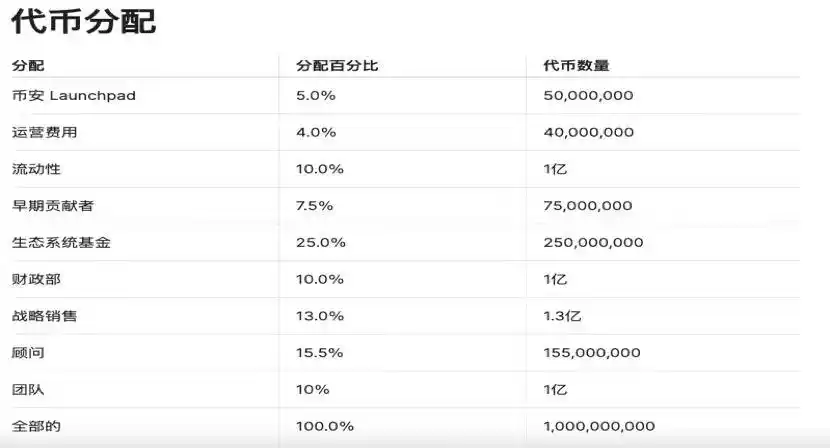Click the 75,000,000 token amount cell
The width and height of the screenshot is (830, 448).
[x=588, y=206]
